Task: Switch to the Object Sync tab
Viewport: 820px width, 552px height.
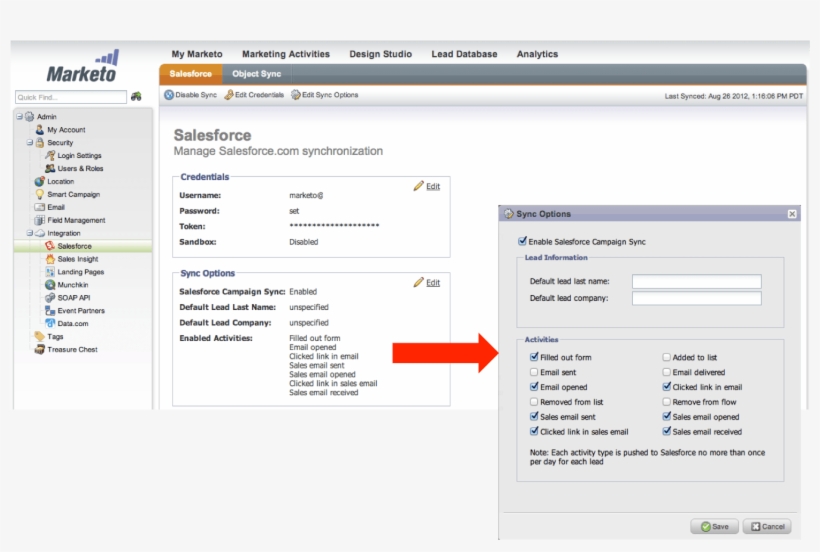Action: [x=256, y=74]
